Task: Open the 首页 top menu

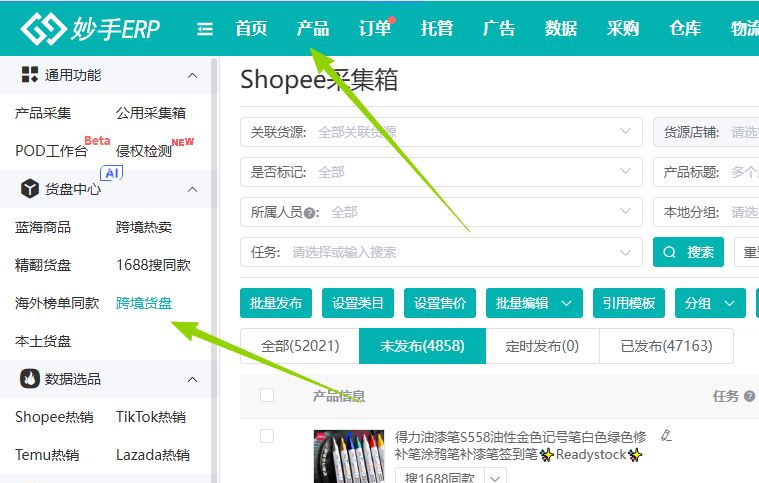Action: click(x=251, y=29)
